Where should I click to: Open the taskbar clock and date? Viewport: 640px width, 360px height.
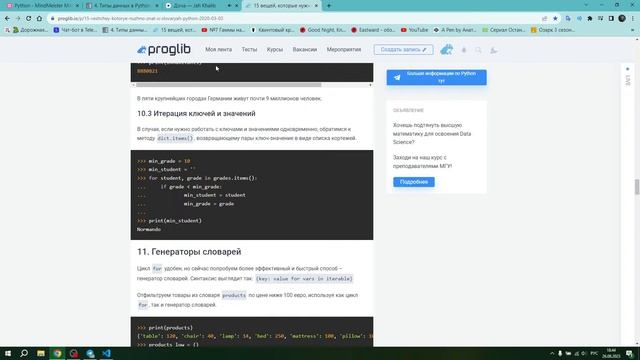pos(611,353)
